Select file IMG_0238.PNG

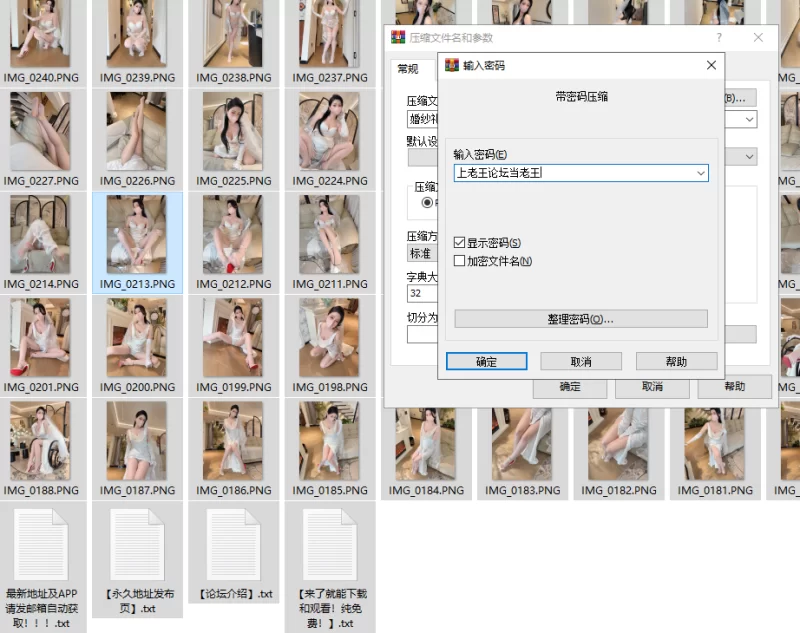coord(233,43)
